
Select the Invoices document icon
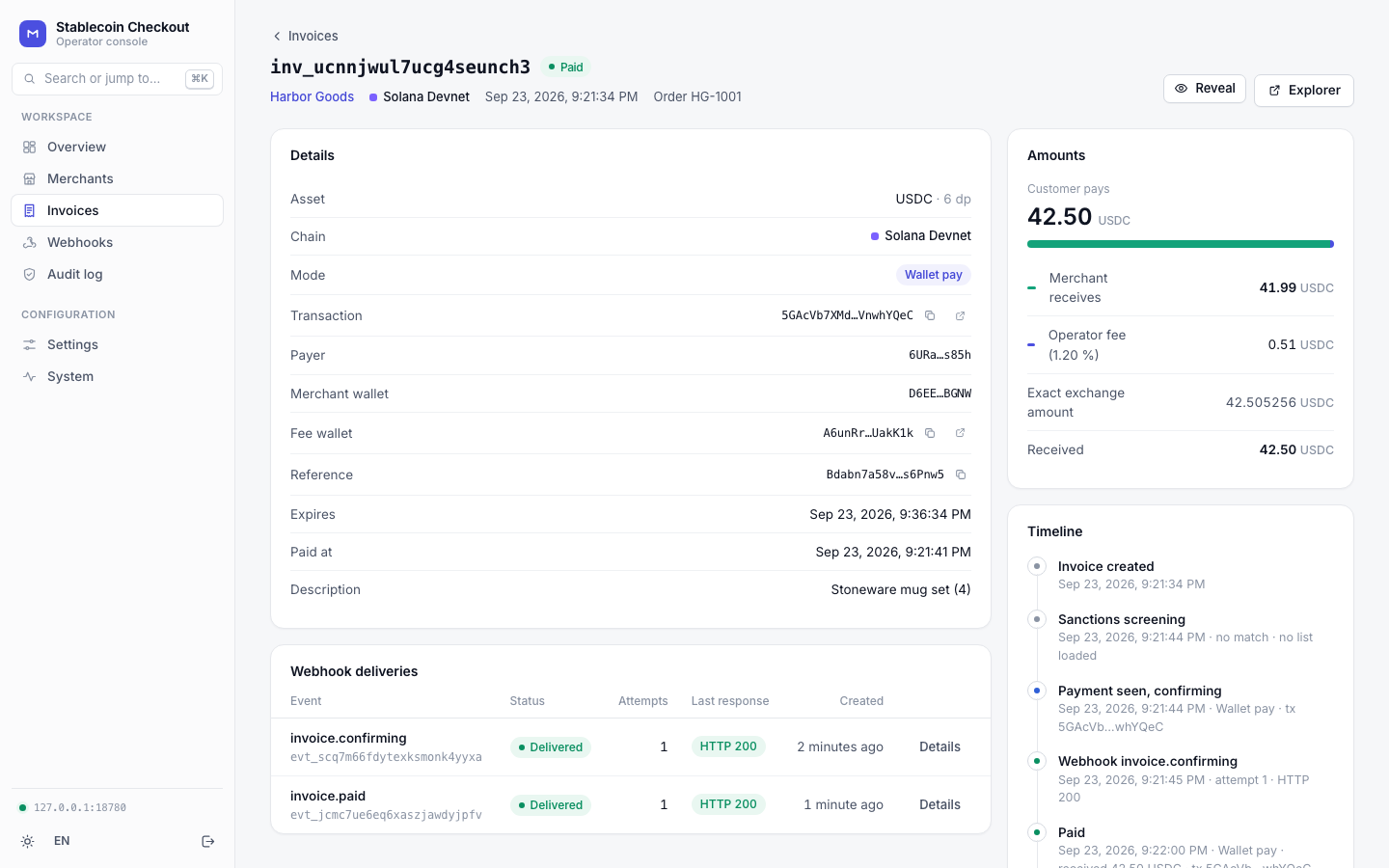(30, 210)
